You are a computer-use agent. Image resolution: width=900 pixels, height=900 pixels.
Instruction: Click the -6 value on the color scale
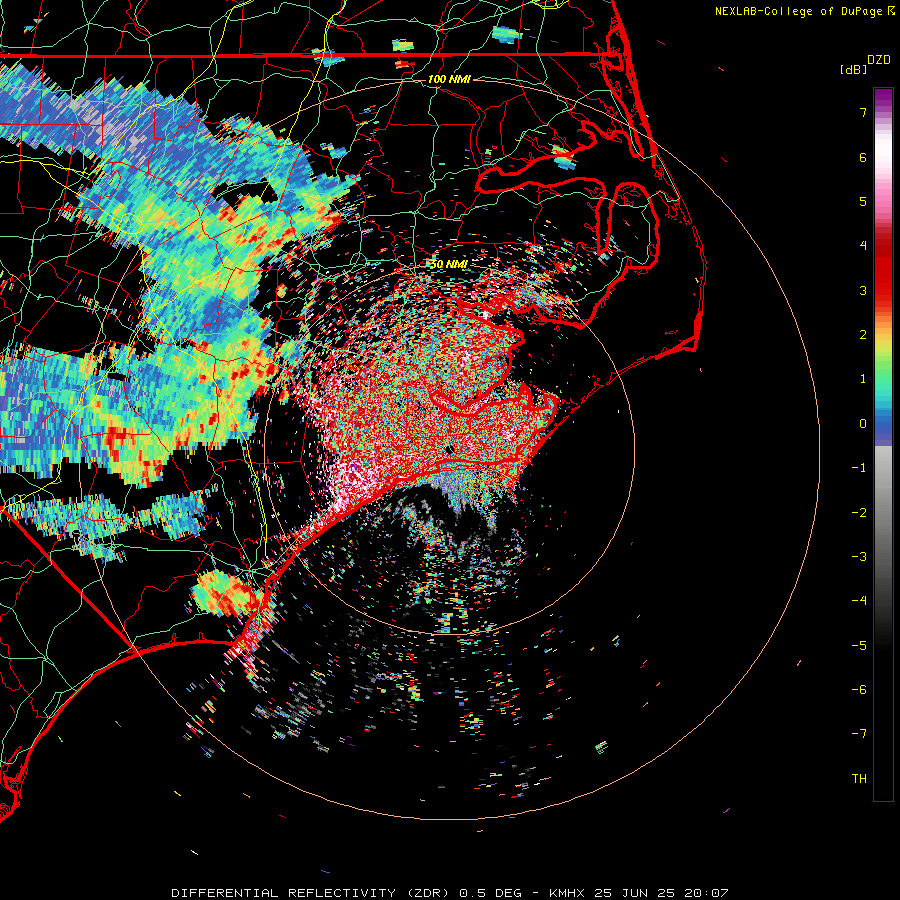(859, 690)
